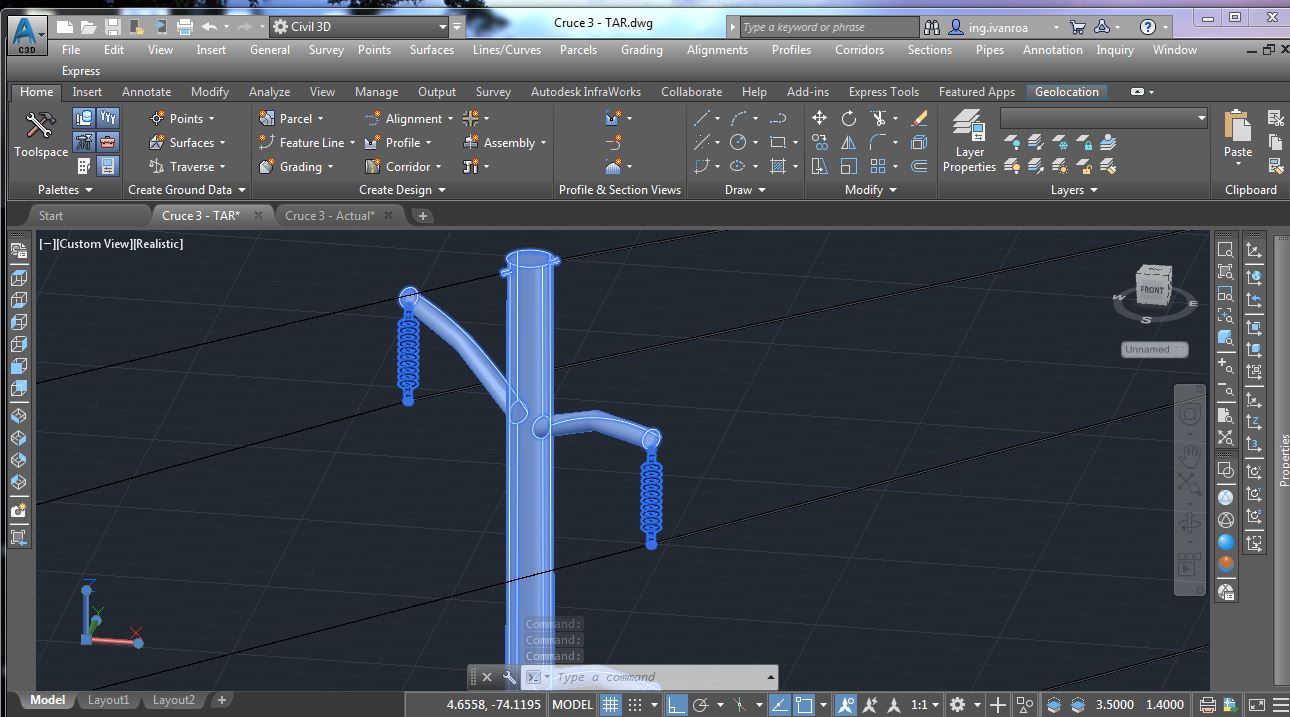
Task: Open the Geolocation ribbon tab
Action: (x=1066, y=91)
